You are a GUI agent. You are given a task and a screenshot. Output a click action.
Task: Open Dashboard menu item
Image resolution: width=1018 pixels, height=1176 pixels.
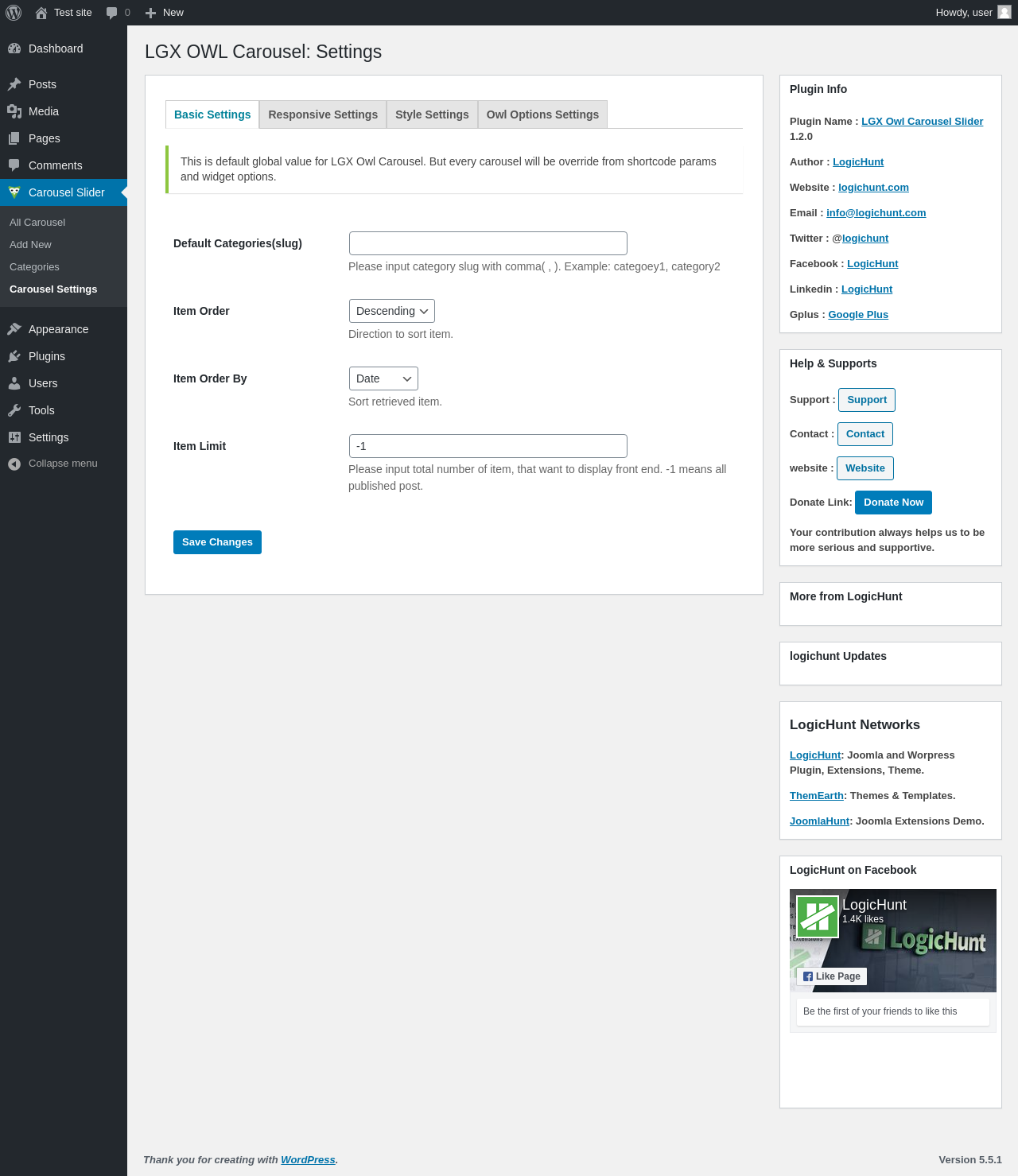[64, 49]
